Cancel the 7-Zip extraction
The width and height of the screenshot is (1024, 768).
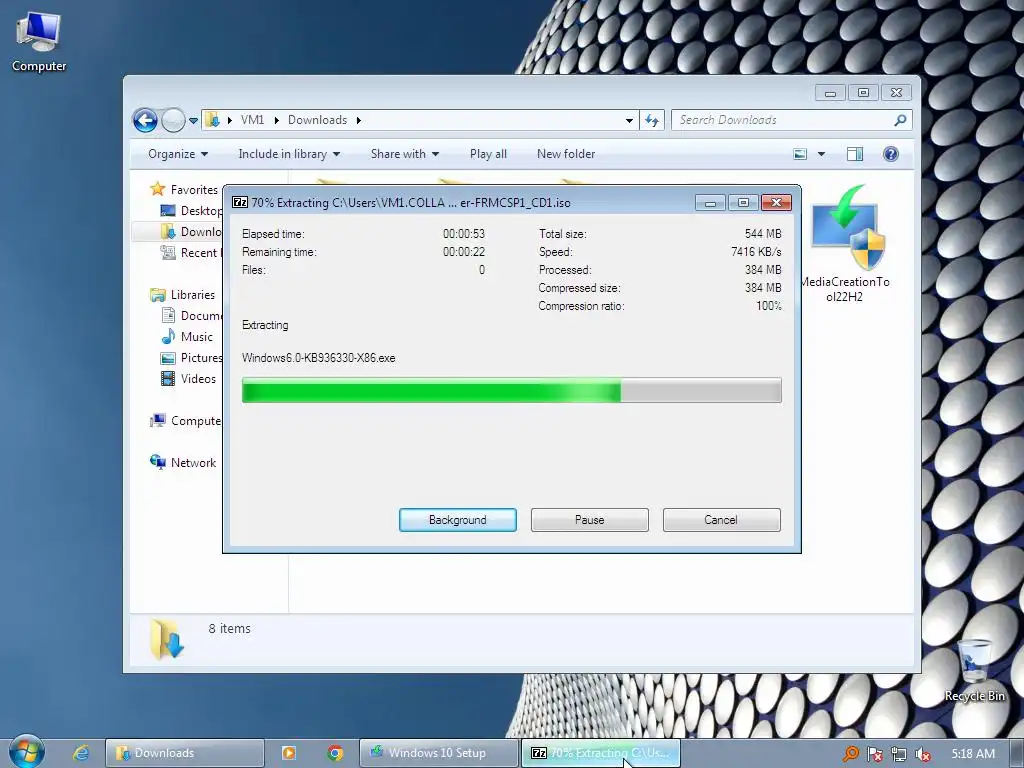(x=722, y=520)
